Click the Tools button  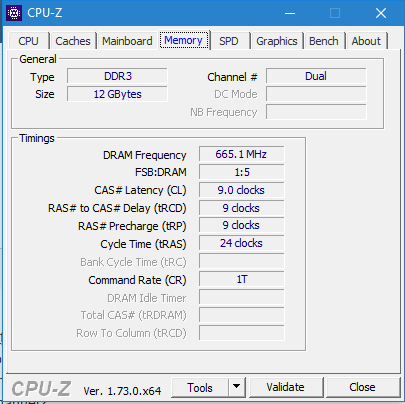click(200, 387)
